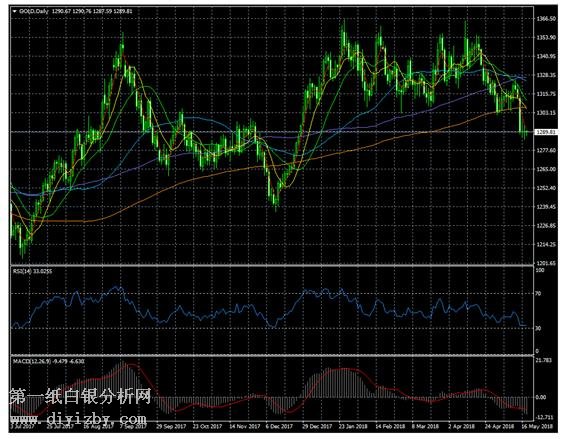
Task: Click the divider between price and RSI panes
Action: 272,266
